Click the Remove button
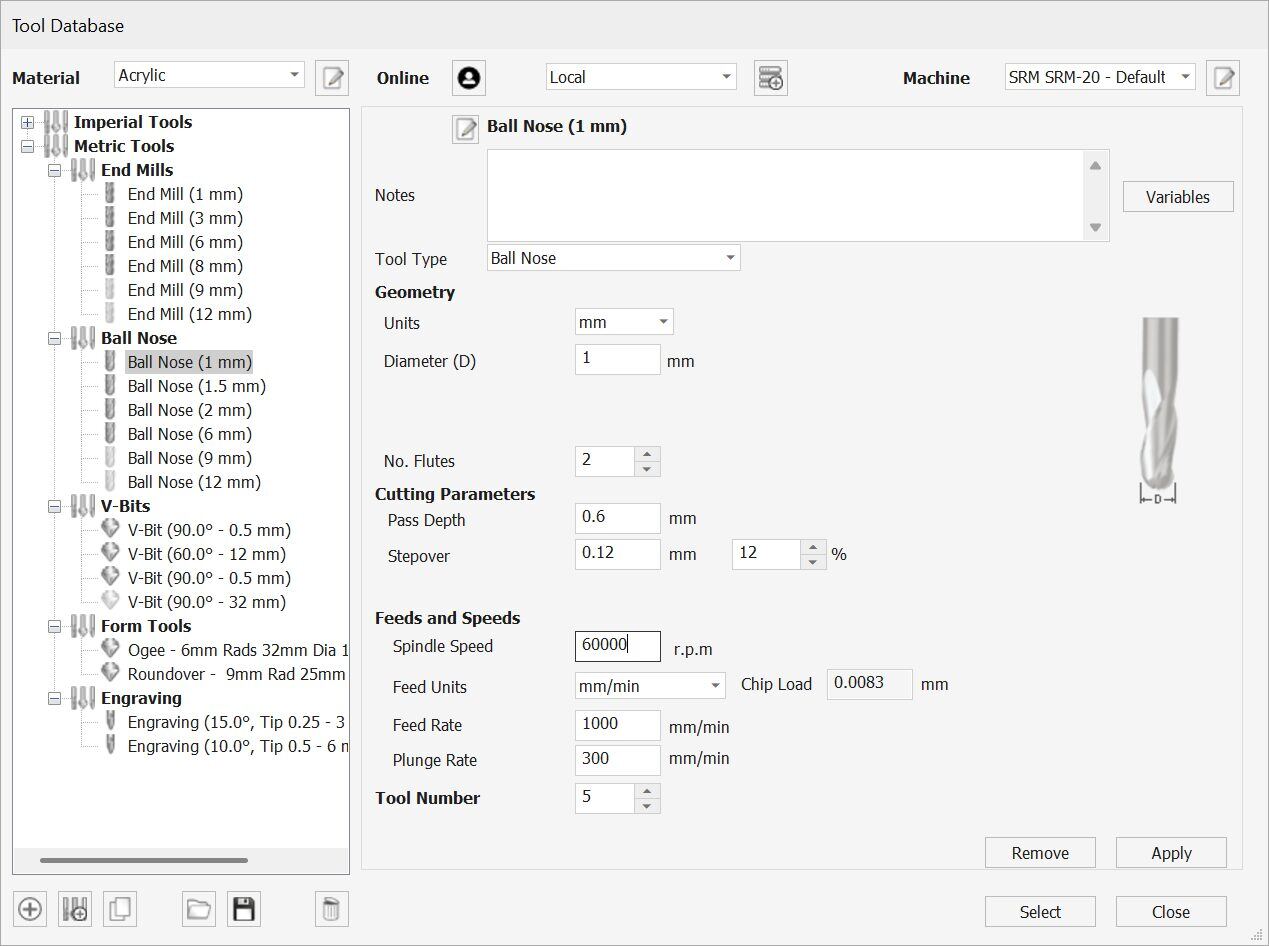The image size is (1269, 946). [x=1040, y=853]
